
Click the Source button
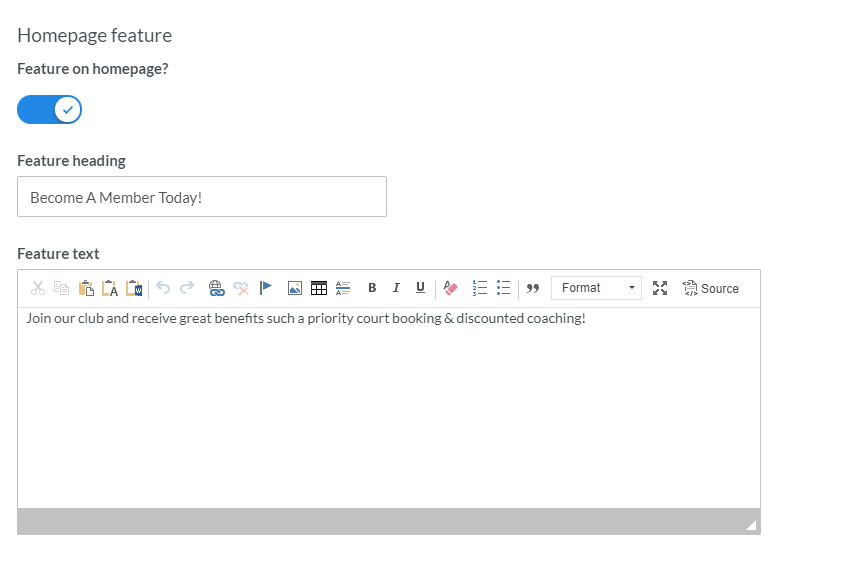pos(710,288)
